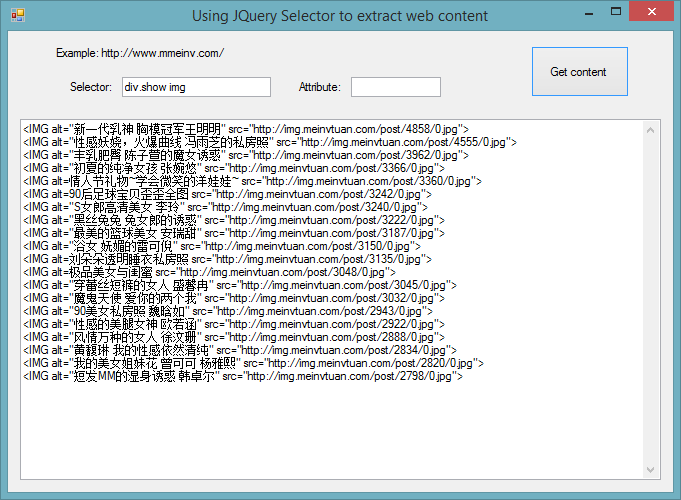Click the results scrollbar down arrow
Viewport: 681px width, 500px height.
pos(651,469)
